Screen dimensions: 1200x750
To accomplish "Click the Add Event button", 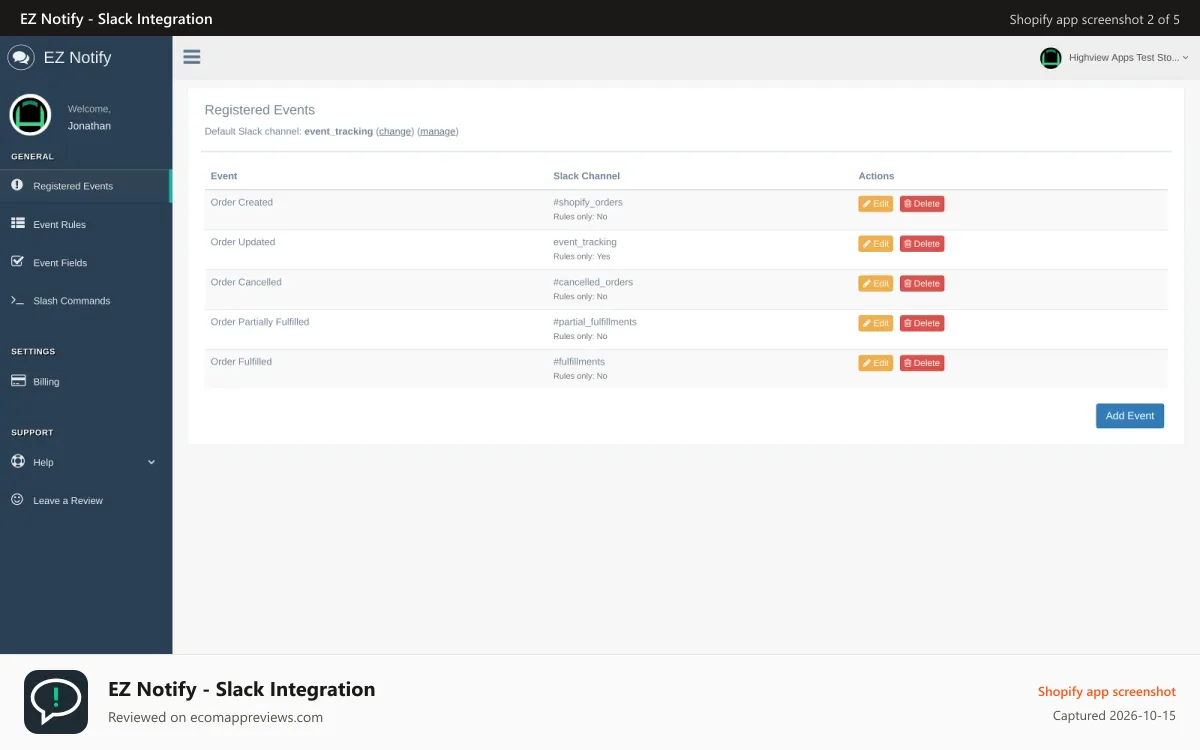I will point(1130,416).
